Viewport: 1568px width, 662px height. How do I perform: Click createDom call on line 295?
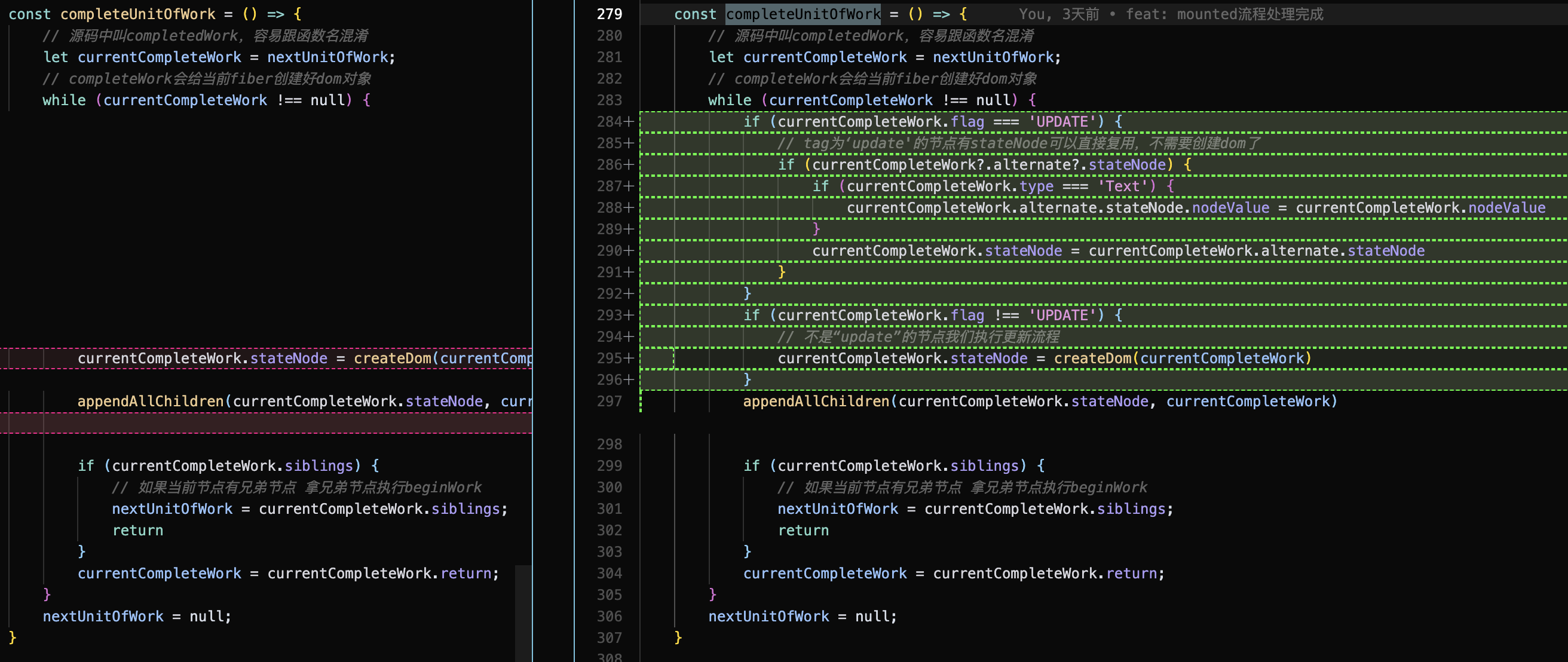[1092, 358]
